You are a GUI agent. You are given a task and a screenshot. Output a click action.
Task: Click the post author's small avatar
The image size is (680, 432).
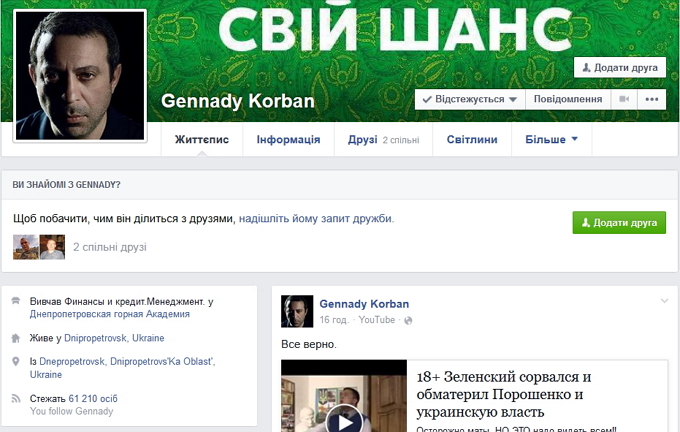297,311
